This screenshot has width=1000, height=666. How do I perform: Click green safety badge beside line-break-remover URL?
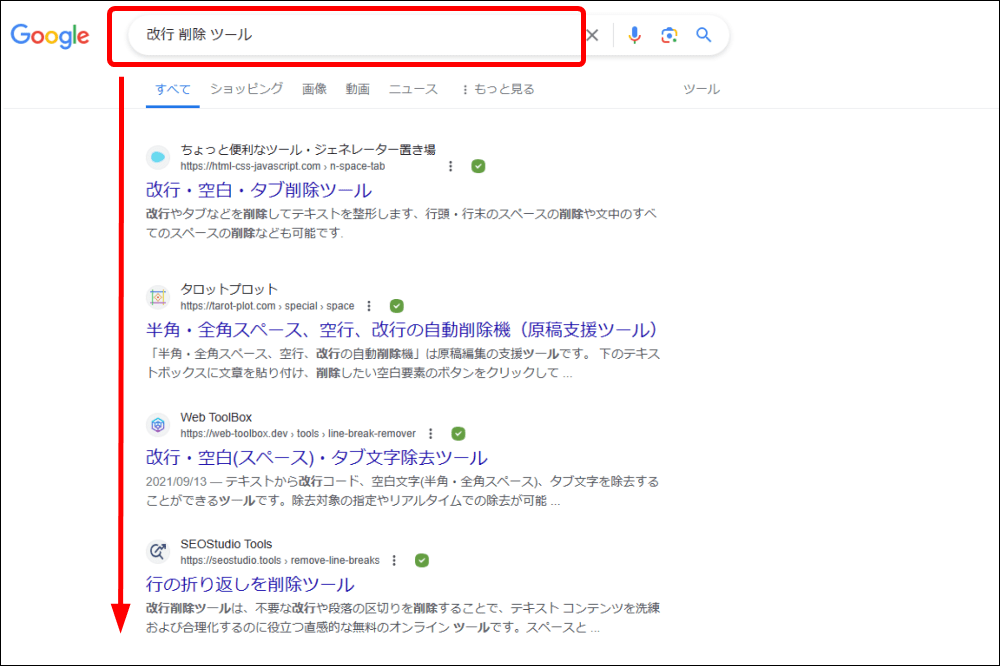click(x=458, y=433)
